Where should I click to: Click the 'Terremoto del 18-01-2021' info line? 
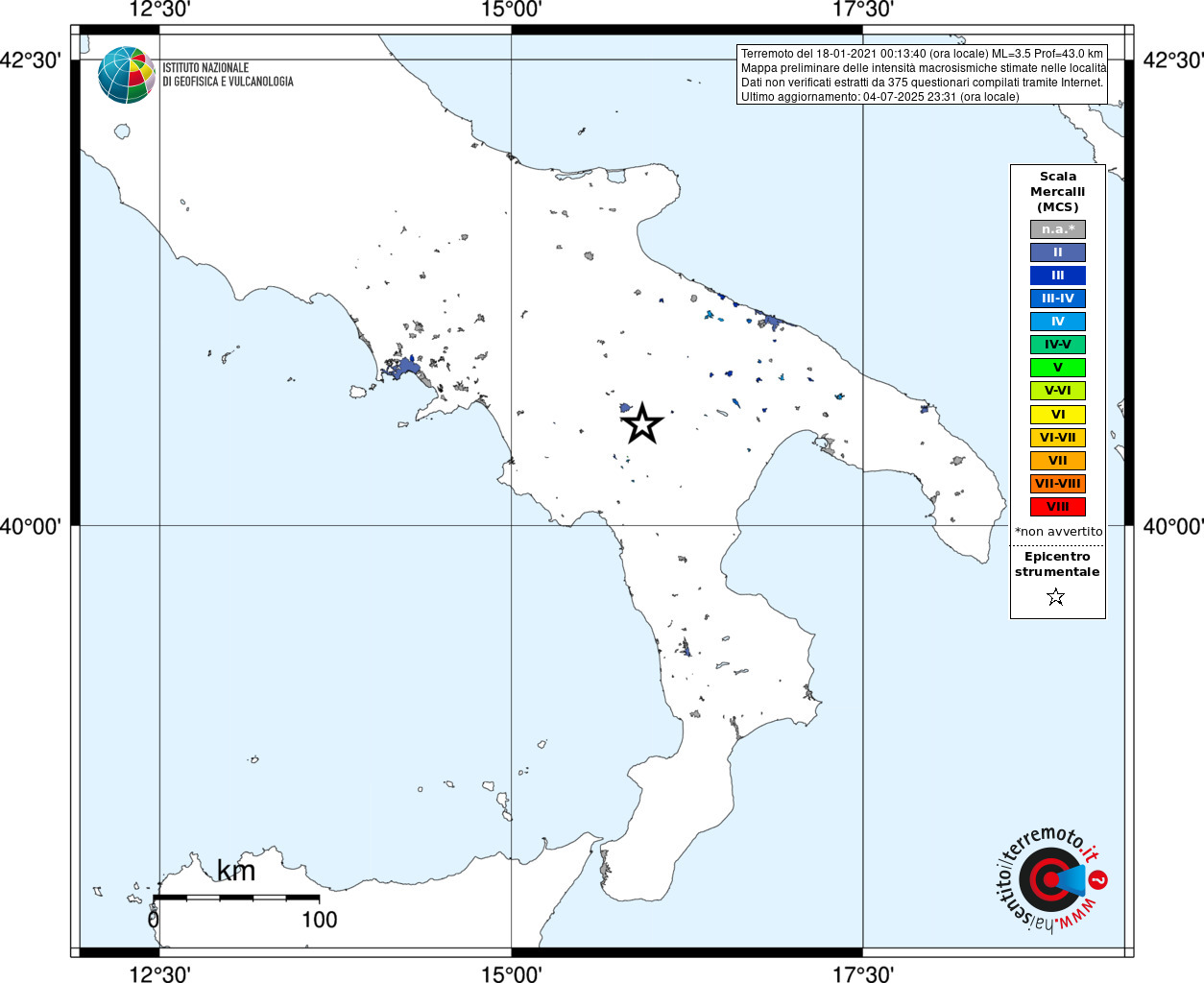tap(922, 54)
